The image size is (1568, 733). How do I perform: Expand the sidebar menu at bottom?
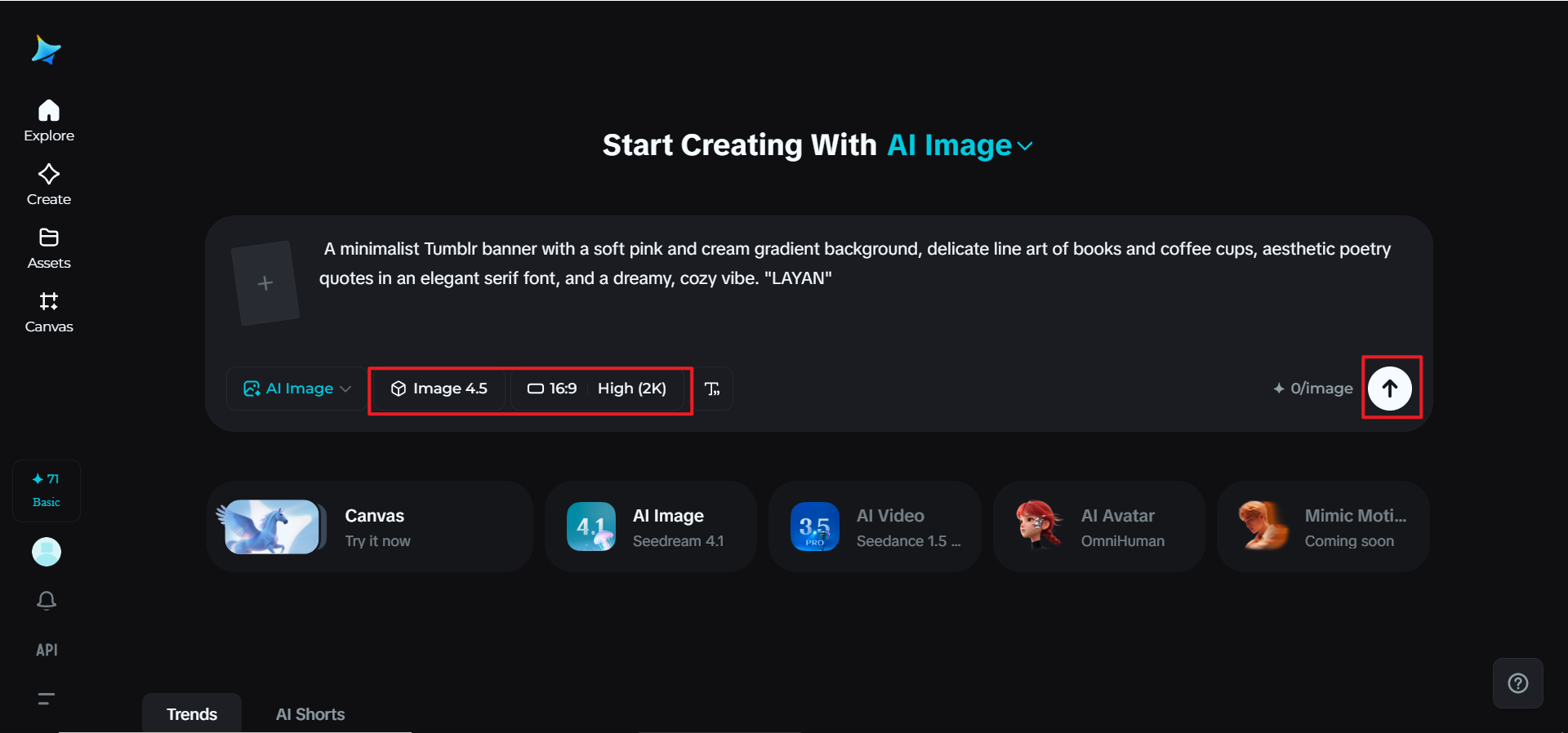coord(47,699)
